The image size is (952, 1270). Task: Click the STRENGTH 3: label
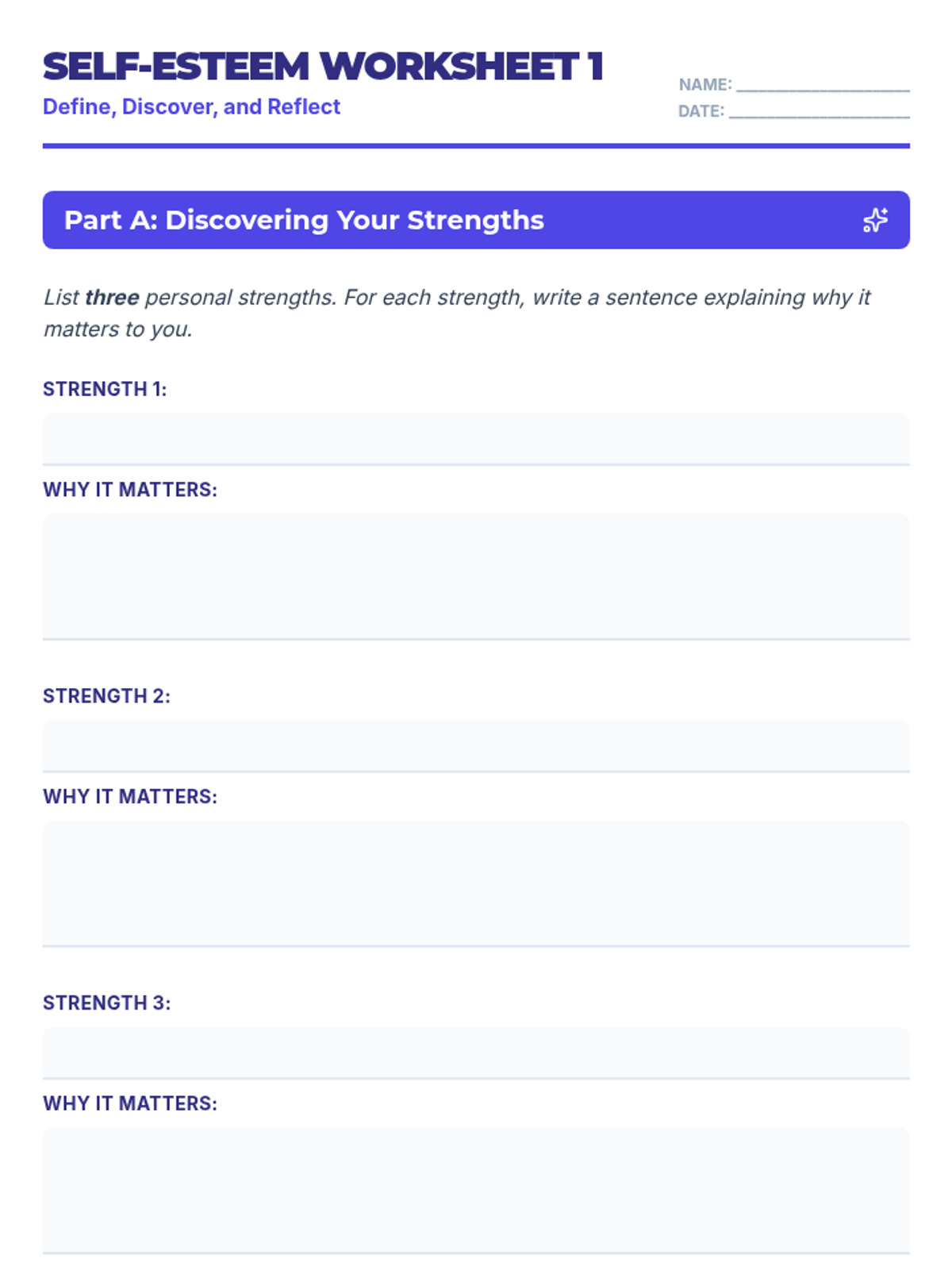(x=106, y=1003)
